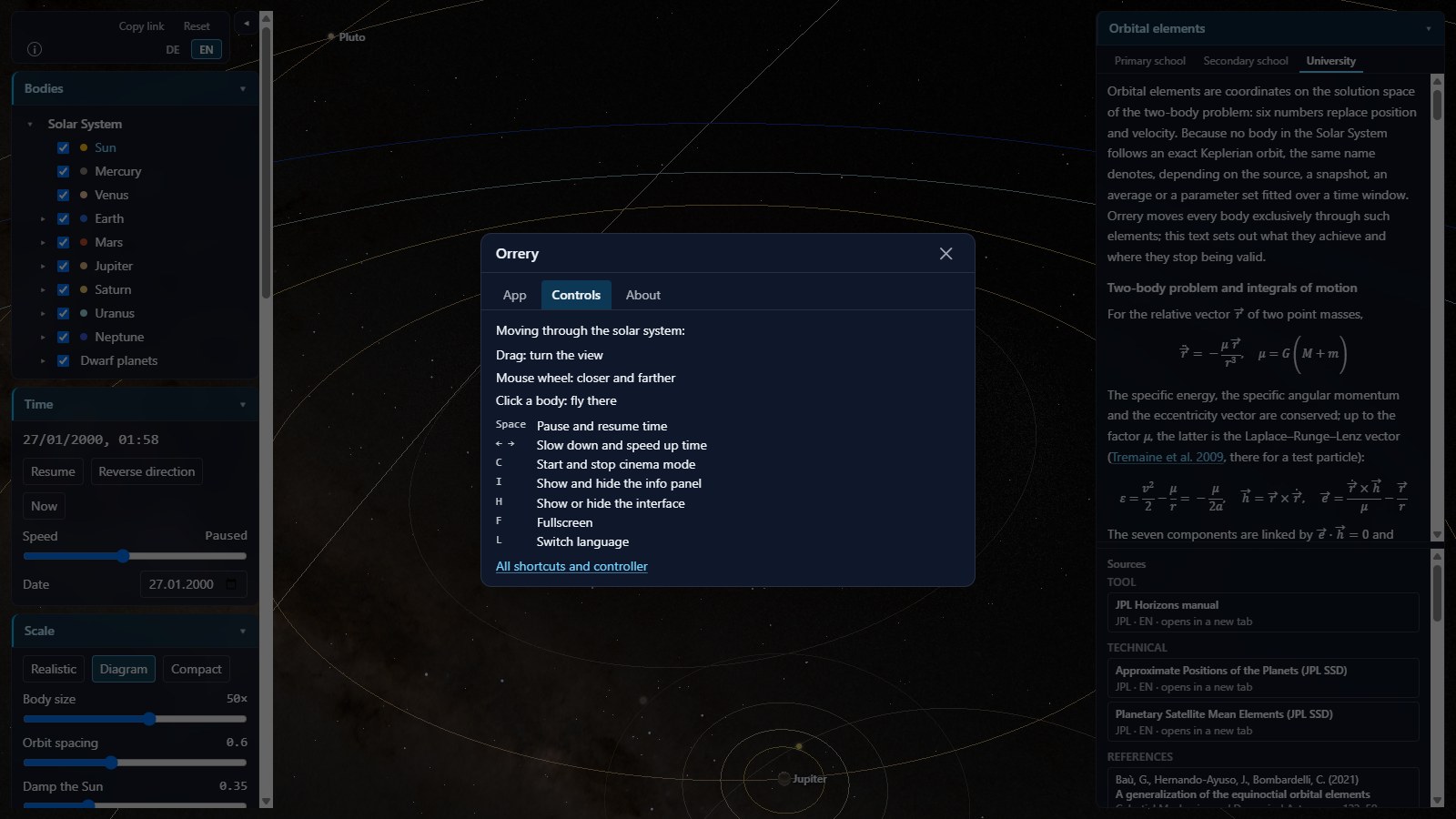Open the Tremaine et al. 2009 link
This screenshot has width=1456, height=819.
pyautogui.click(x=1168, y=457)
